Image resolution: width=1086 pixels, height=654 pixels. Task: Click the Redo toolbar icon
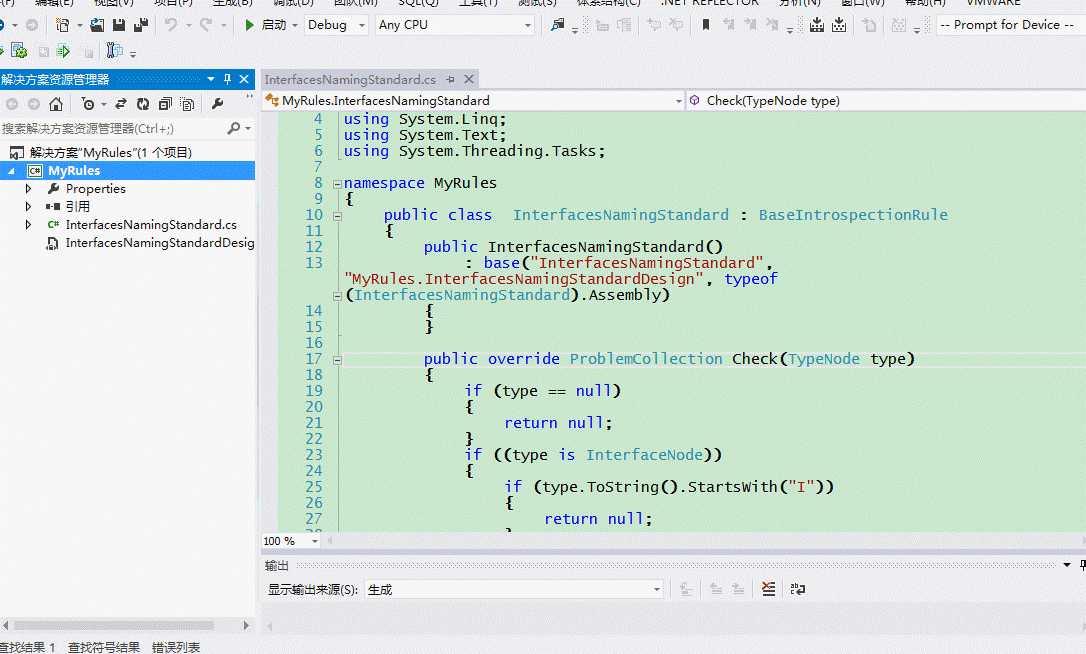click(x=206, y=26)
